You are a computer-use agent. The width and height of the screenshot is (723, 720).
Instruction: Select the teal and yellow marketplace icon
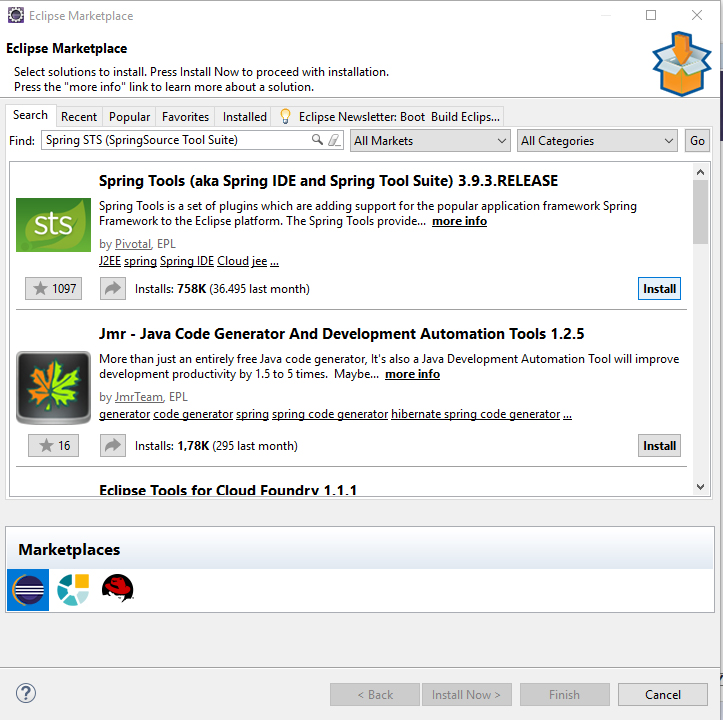(x=73, y=590)
